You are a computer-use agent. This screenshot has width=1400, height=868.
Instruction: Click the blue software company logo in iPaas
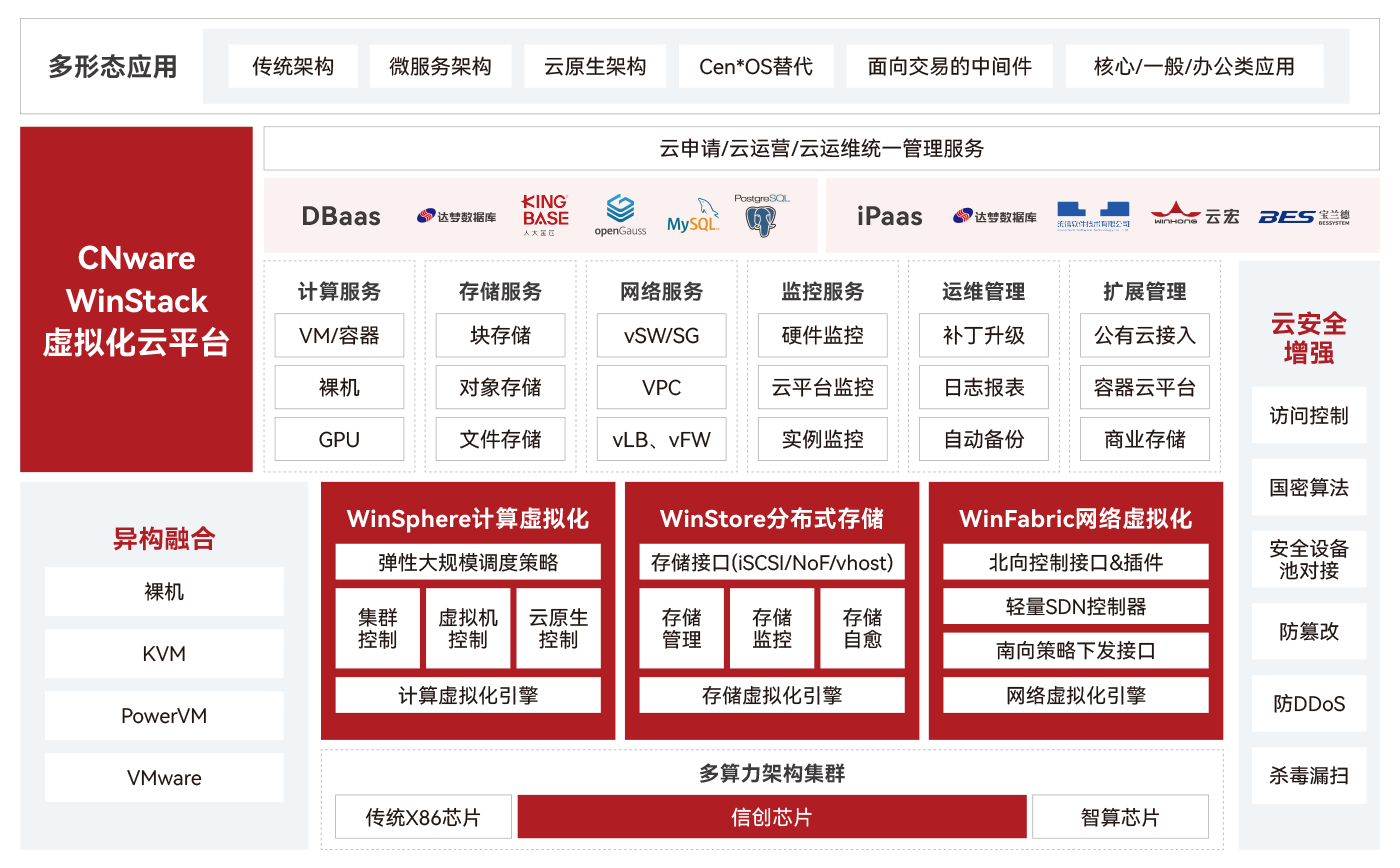pyautogui.click(x=1094, y=215)
